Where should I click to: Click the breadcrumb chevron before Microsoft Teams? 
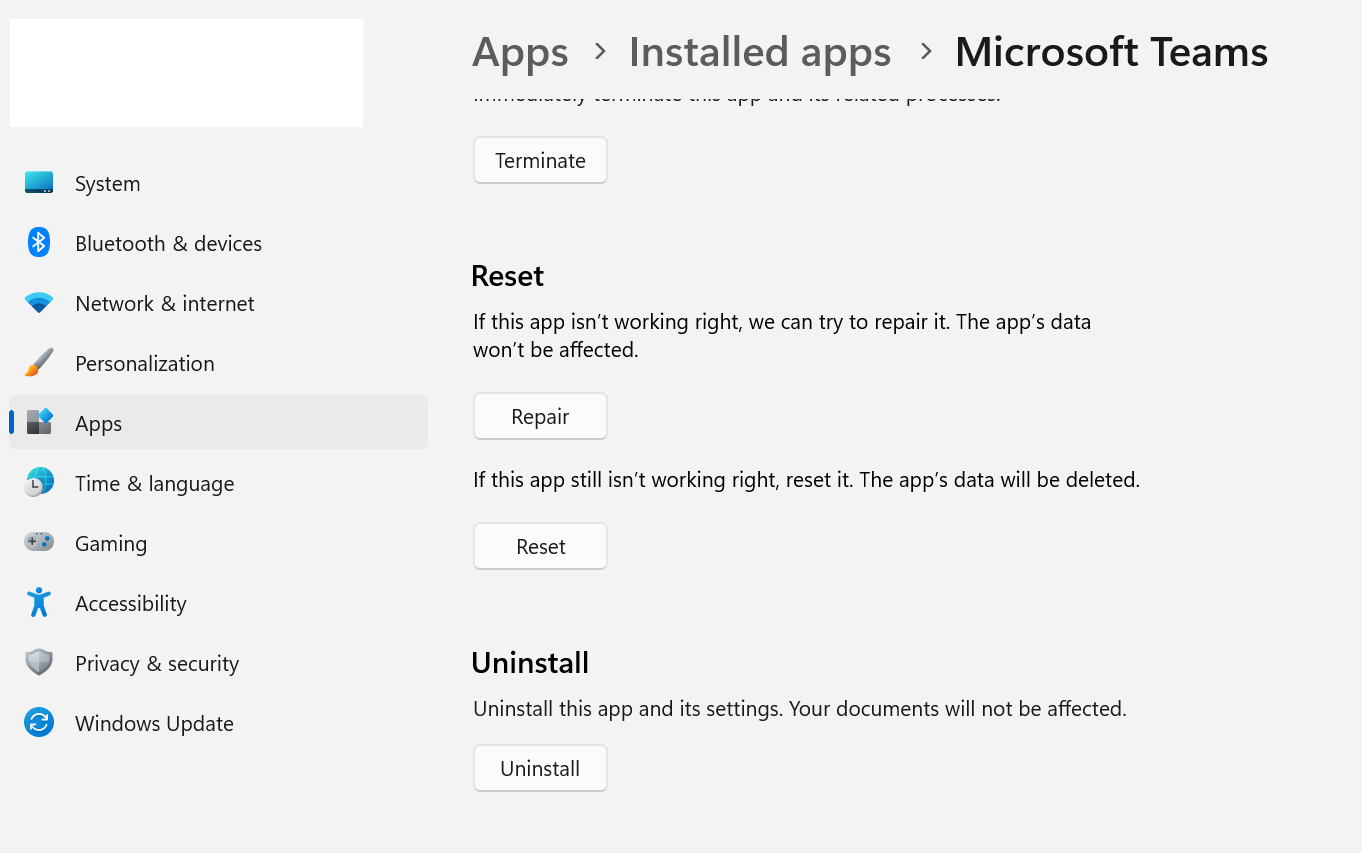click(926, 51)
